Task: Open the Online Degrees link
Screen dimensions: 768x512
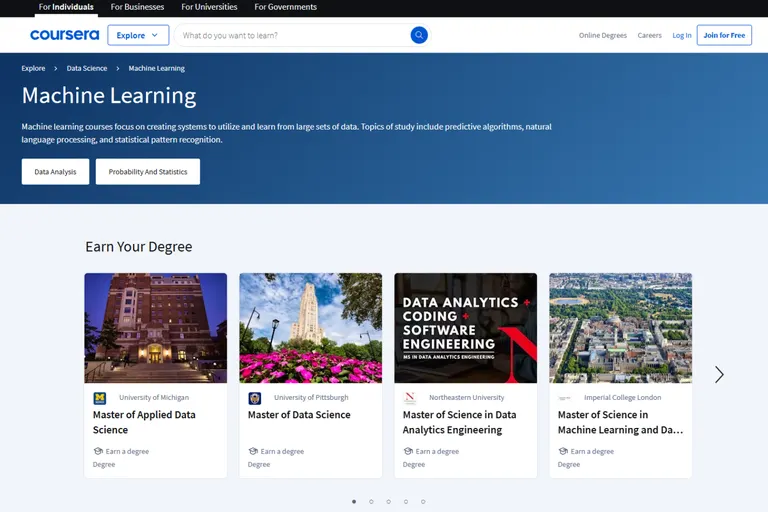Action: pos(602,35)
